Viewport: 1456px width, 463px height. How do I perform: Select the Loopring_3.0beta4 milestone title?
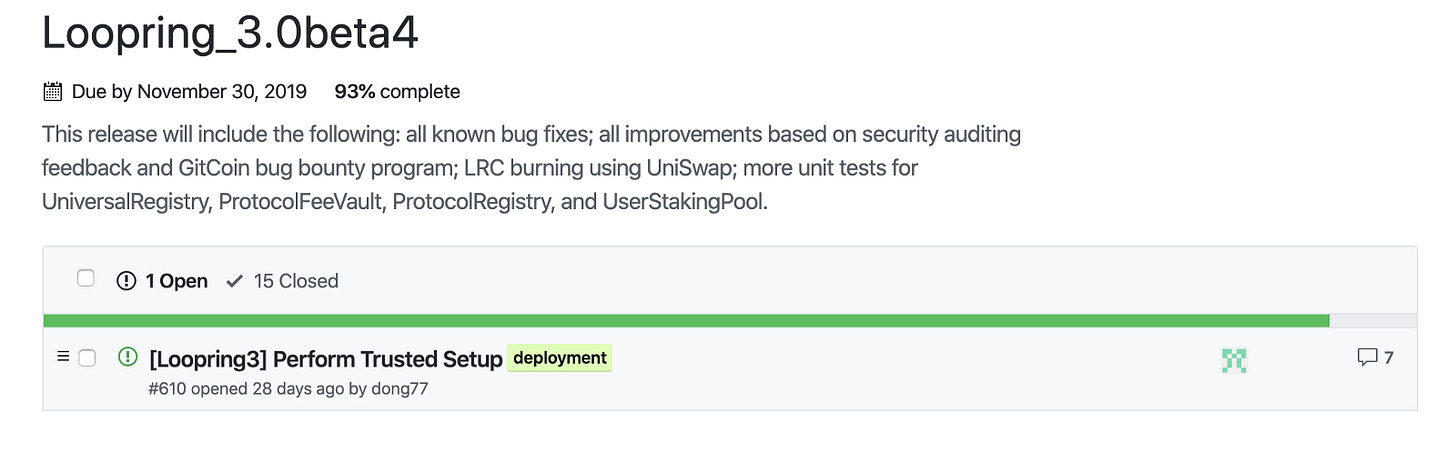(230, 35)
